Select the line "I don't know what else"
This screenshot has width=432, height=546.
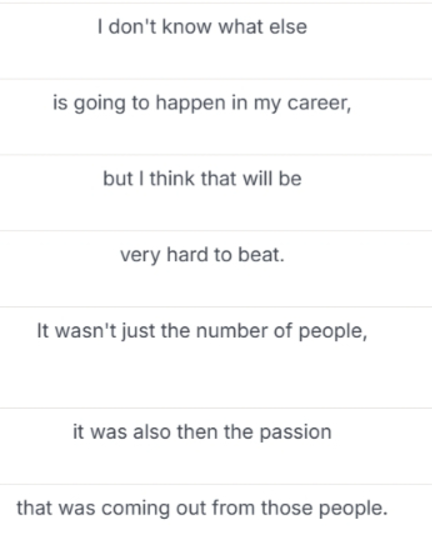216,41
